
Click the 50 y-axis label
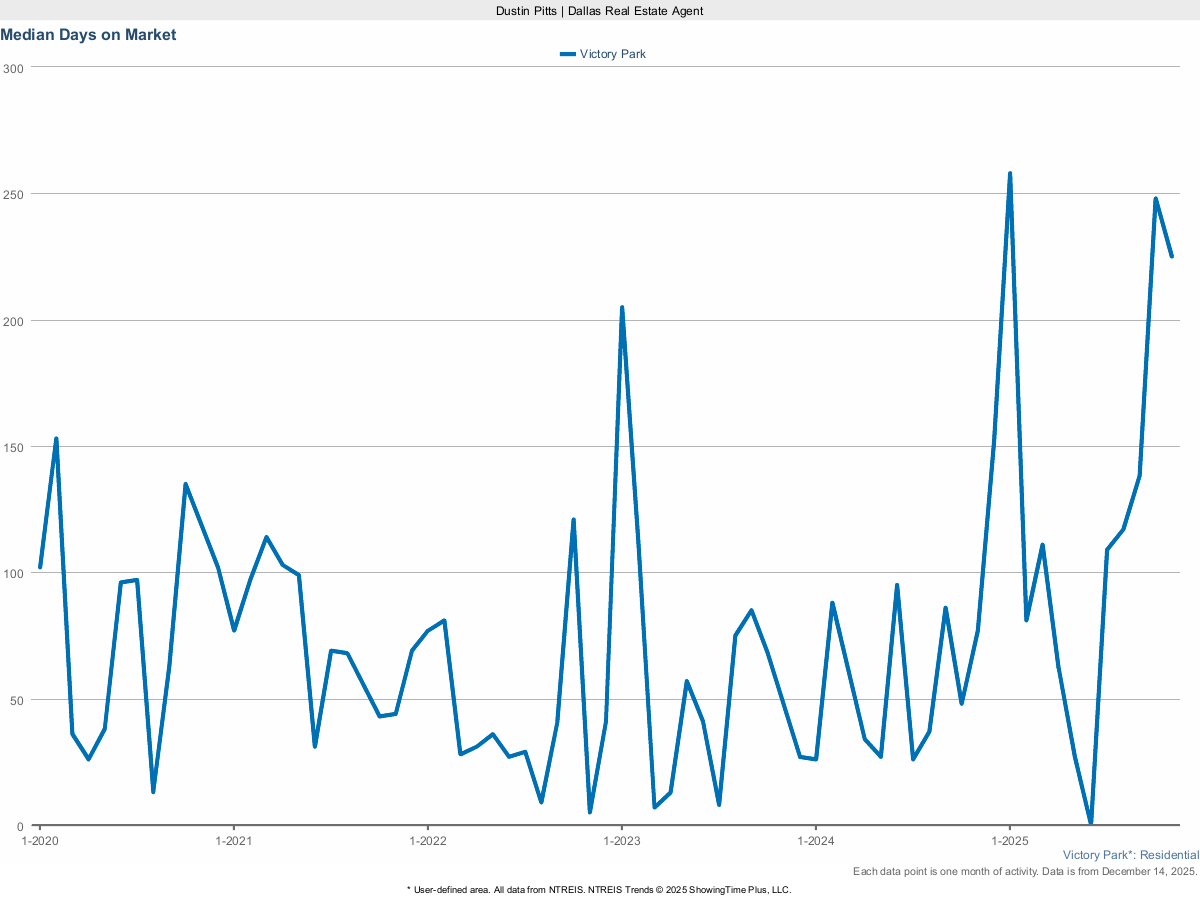pyautogui.click(x=15, y=700)
